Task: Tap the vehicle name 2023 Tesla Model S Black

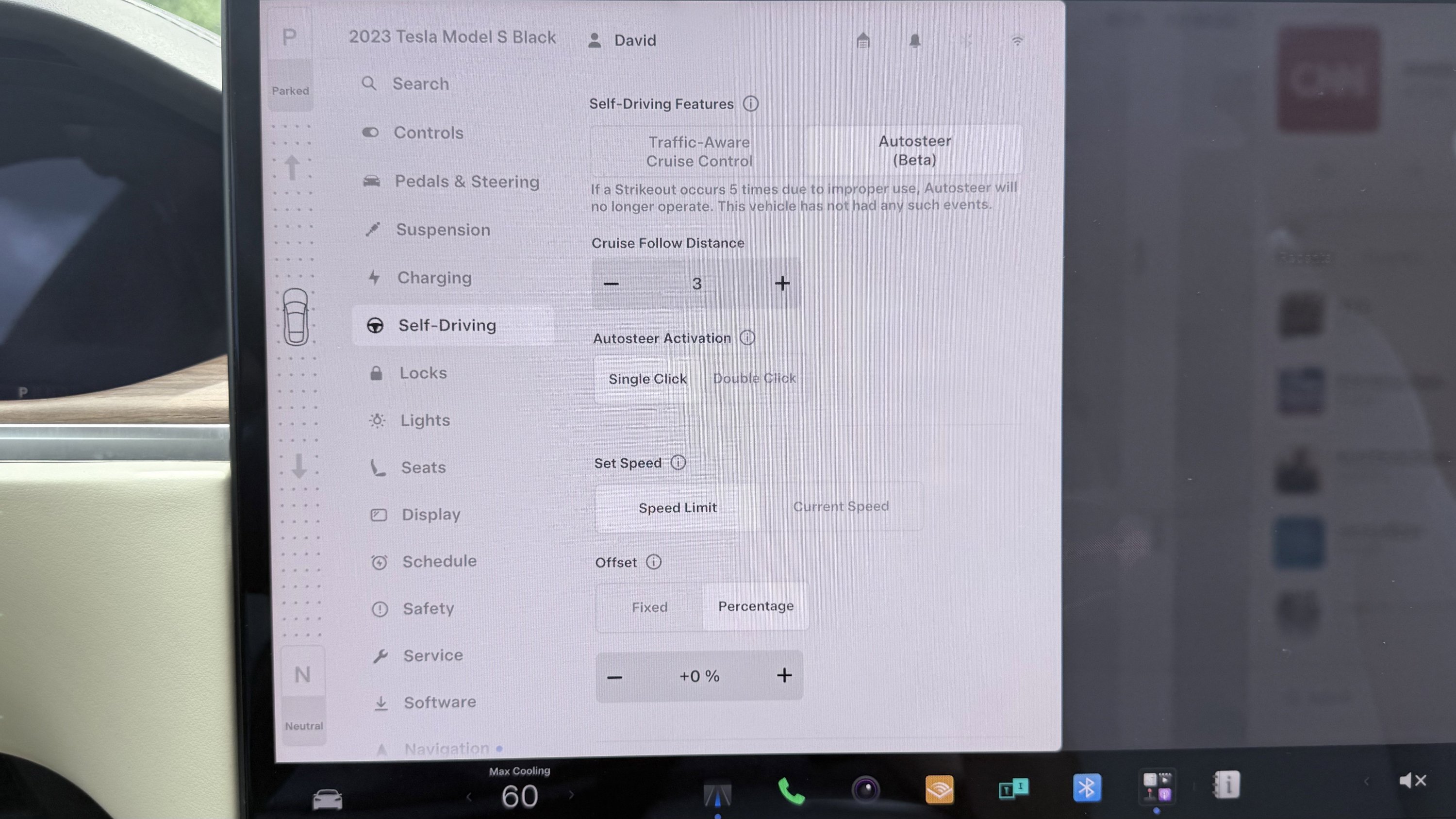Action: 452,37
